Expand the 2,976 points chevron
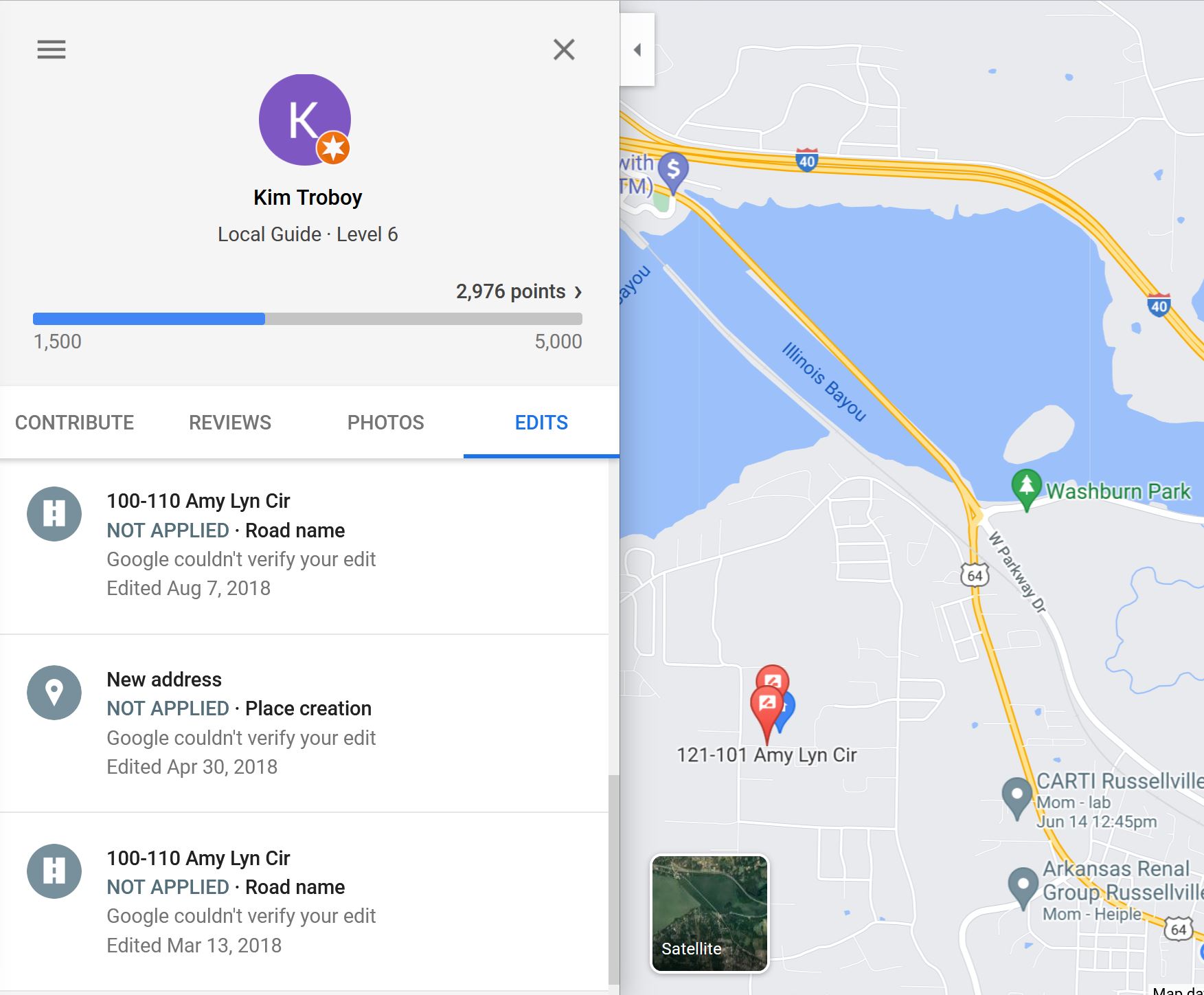Image resolution: width=1204 pixels, height=995 pixels. point(578,292)
